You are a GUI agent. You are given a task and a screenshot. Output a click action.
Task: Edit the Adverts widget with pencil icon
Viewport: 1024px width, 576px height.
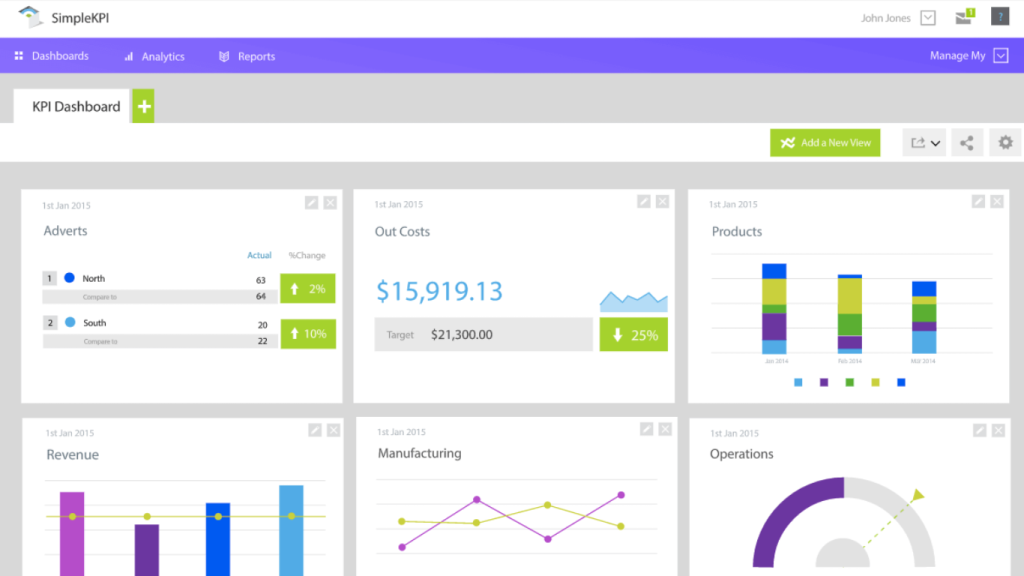[312, 203]
